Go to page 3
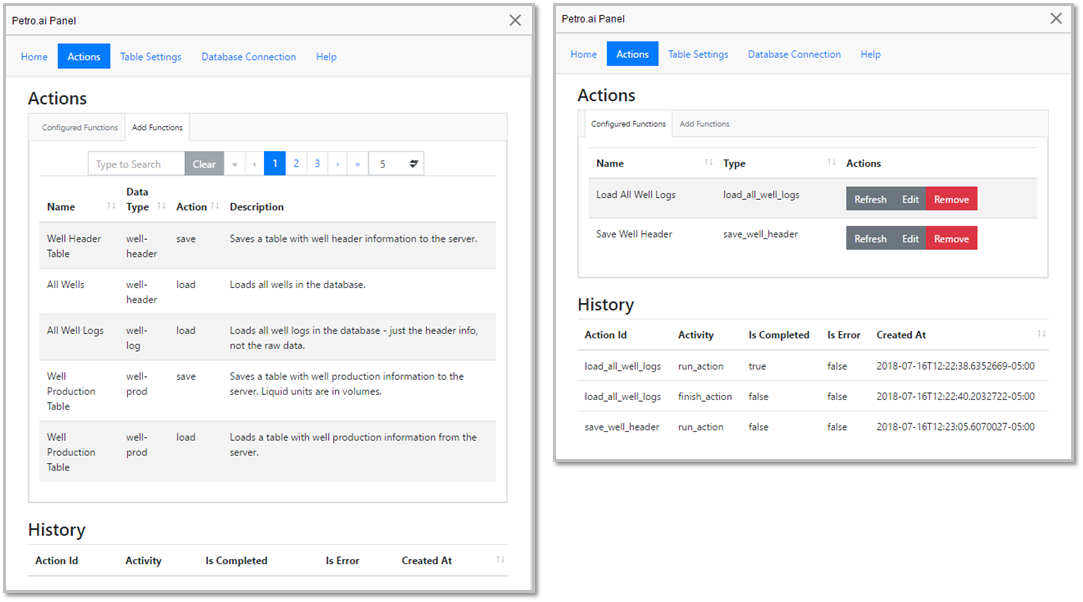The image size is (1083, 602). click(x=318, y=164)
